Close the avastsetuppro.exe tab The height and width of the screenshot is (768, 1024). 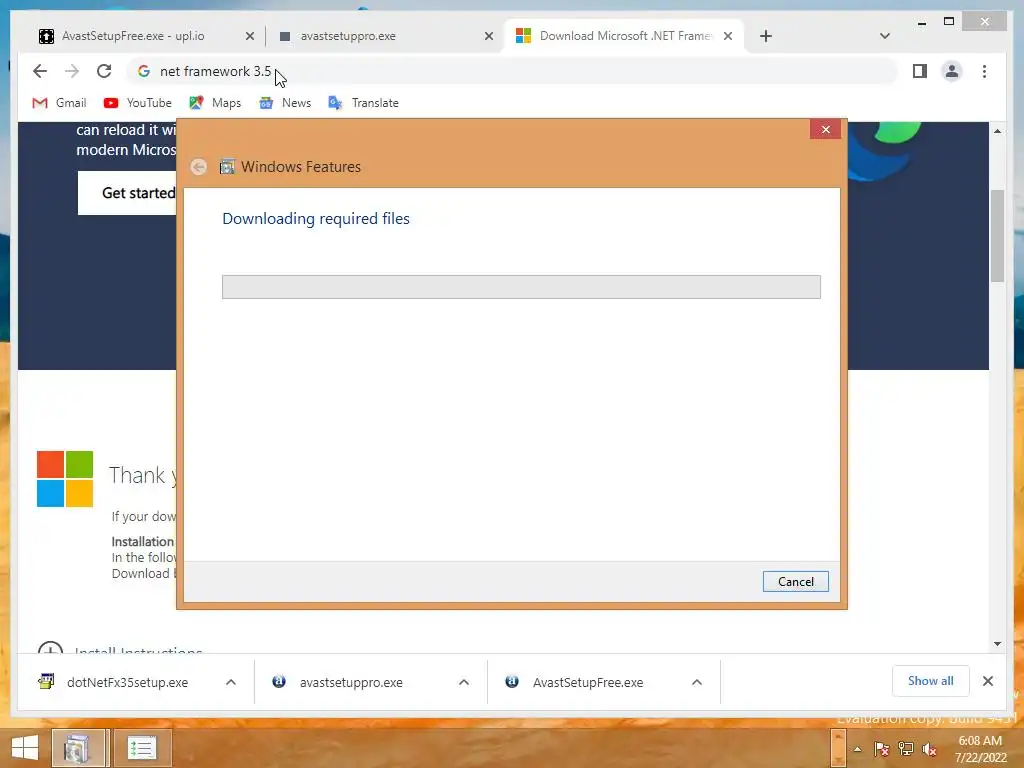click(488, 36)
